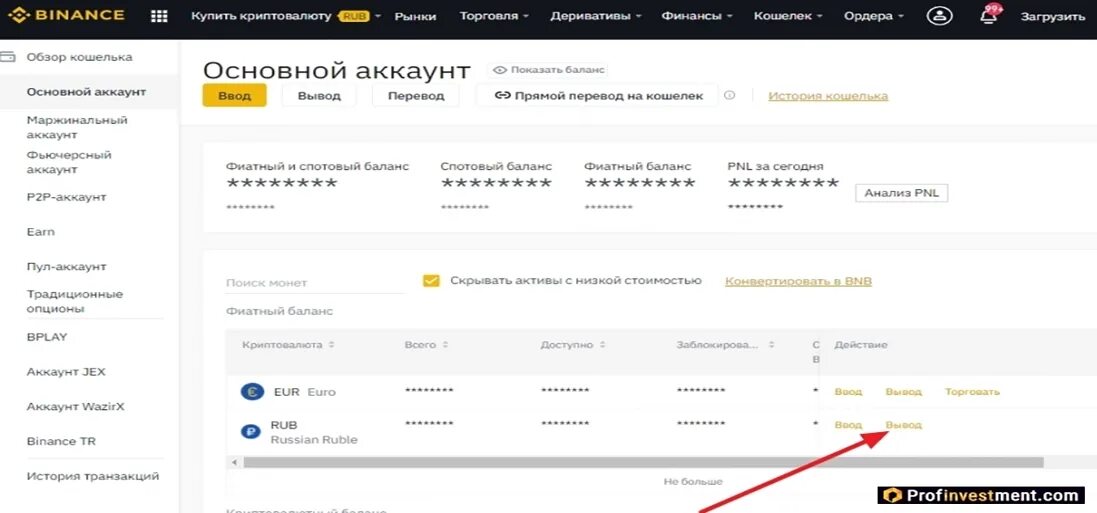Click Вывод link in RUB row
The image size is (1097, 513).
pos(903,425)
